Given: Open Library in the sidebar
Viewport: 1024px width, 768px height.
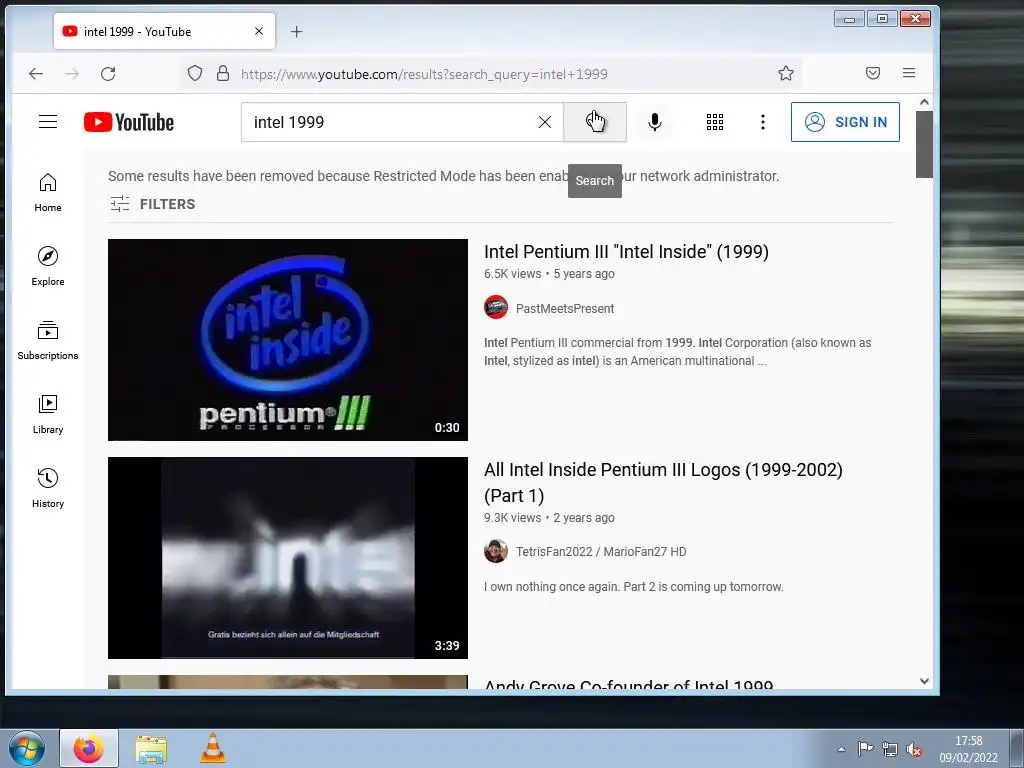Looking at the screenshot, I should [x=48, y=415].
